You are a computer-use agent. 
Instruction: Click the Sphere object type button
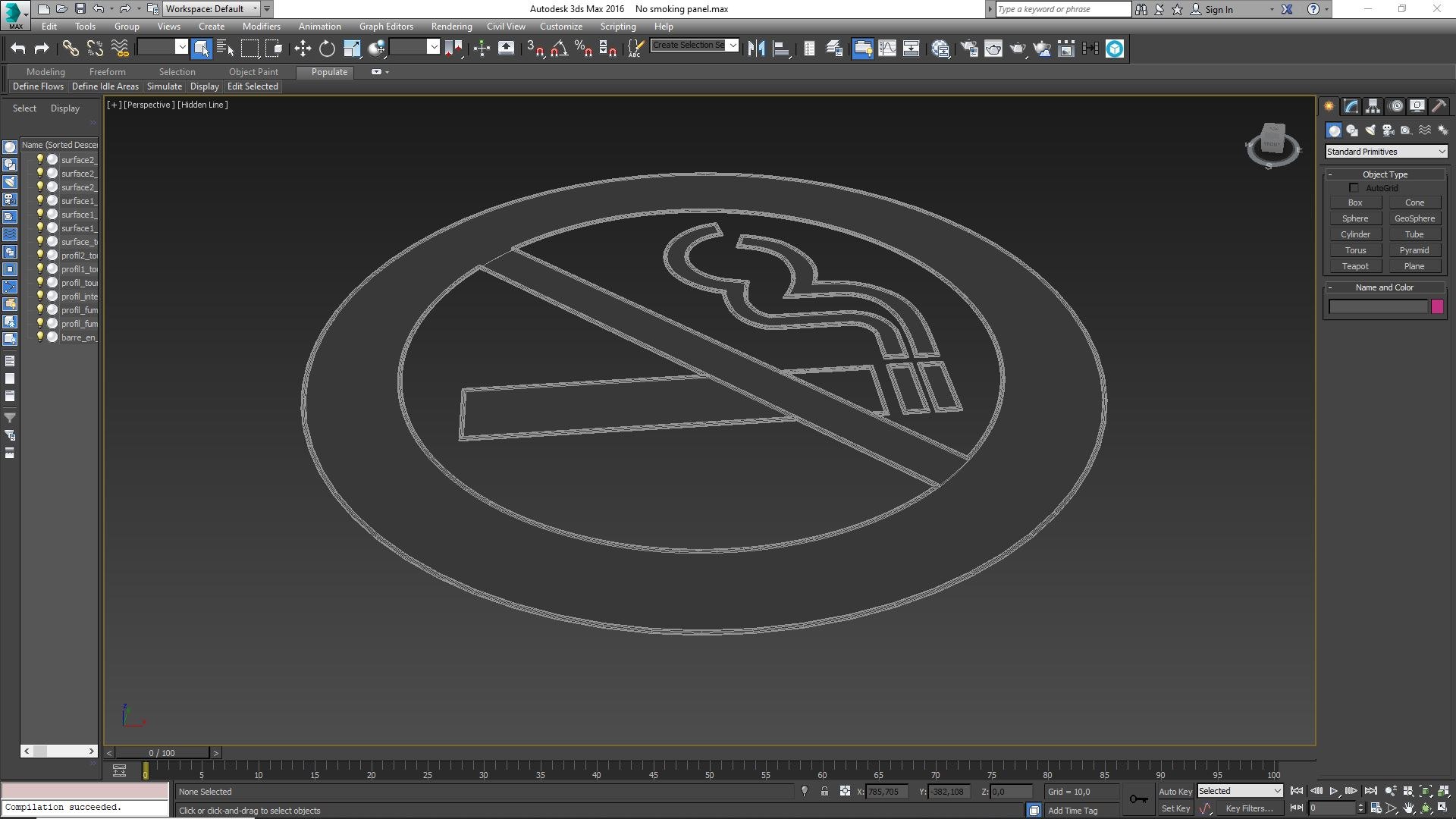pyautogui.click(x=1355, y=218)
